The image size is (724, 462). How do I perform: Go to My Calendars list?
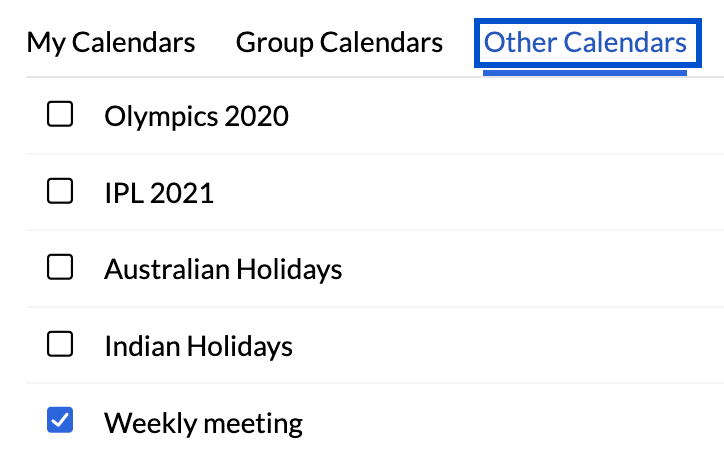click(x=111, y=43)
